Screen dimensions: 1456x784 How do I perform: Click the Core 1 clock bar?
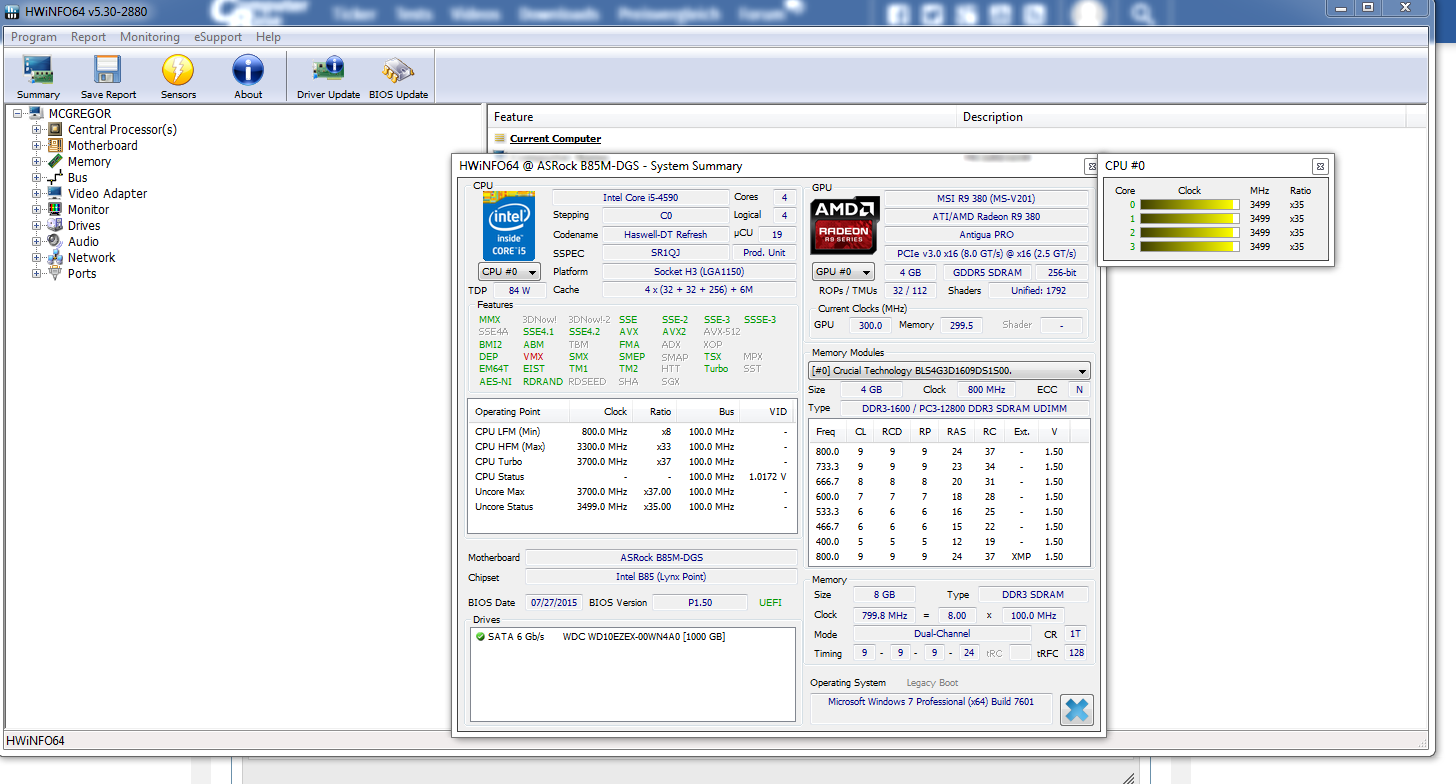pyautogui.click(x=1190, y=219)
